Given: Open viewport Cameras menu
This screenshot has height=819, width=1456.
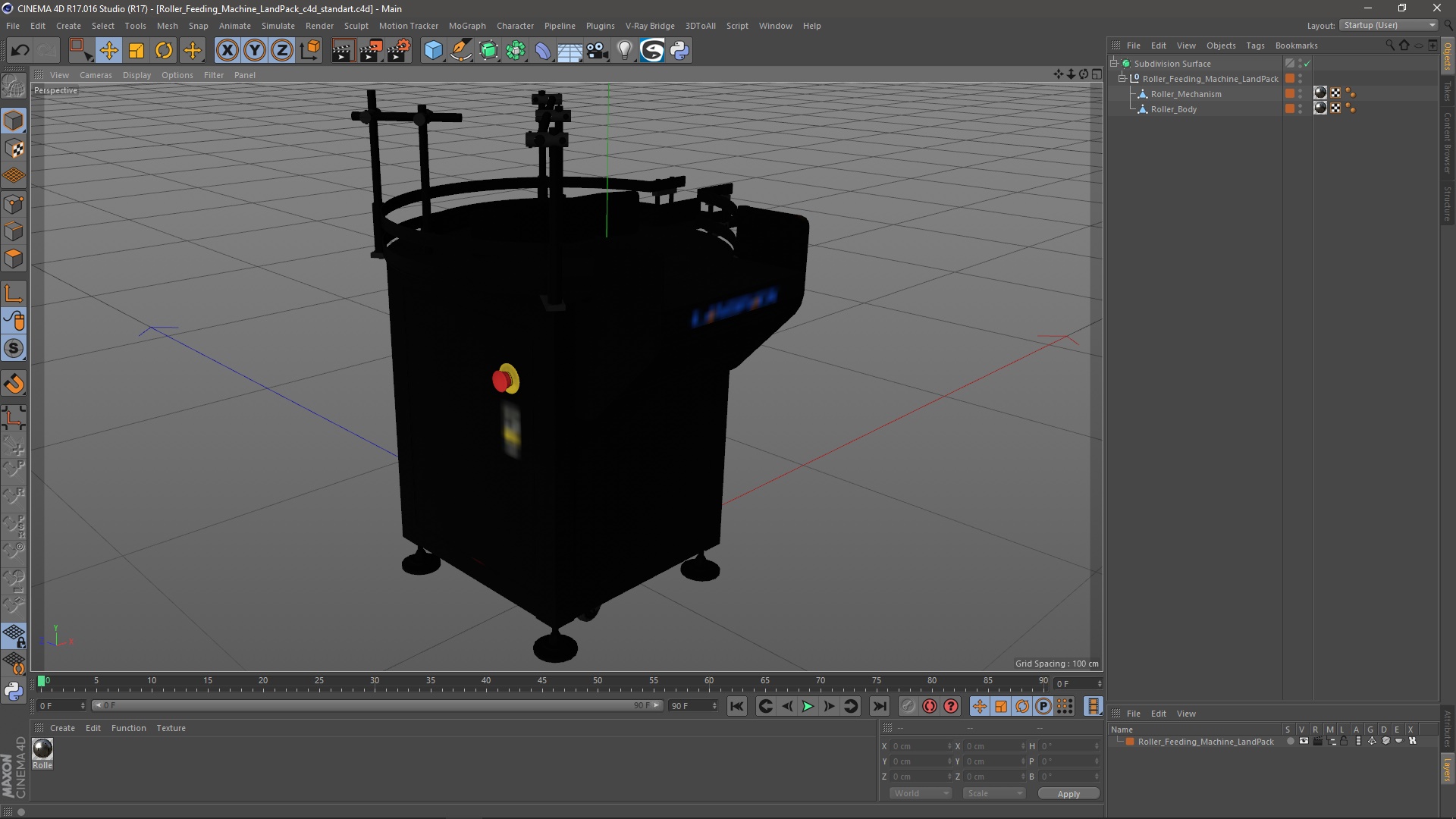Looking at the screenshot, I should pyautogui.click(x=96, y=75).
